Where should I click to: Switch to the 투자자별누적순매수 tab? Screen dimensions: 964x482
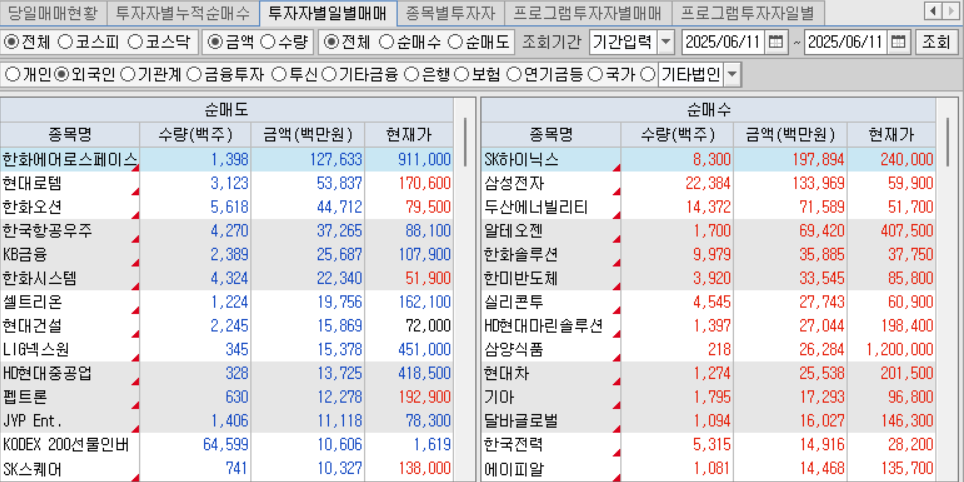coord(183,12)
